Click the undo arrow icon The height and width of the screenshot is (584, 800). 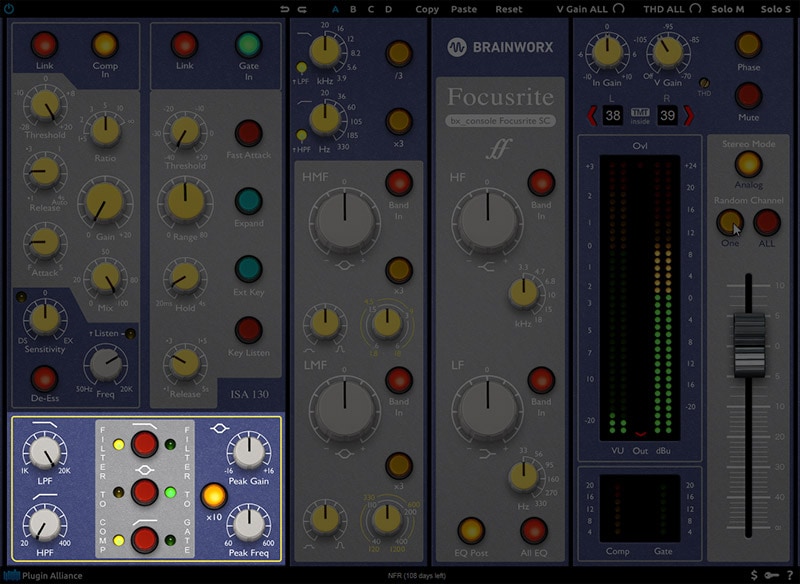pyautogui.click(x=287, y=9)
